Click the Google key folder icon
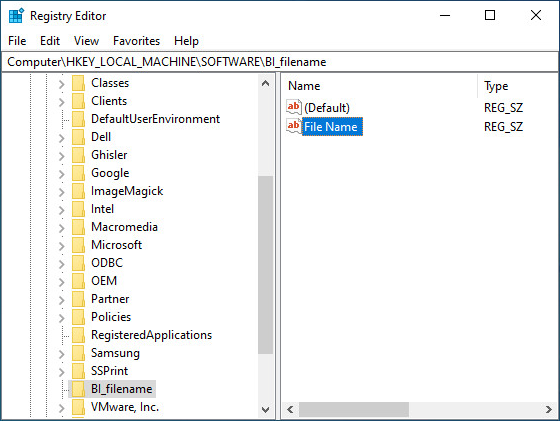 click(78, 173)
